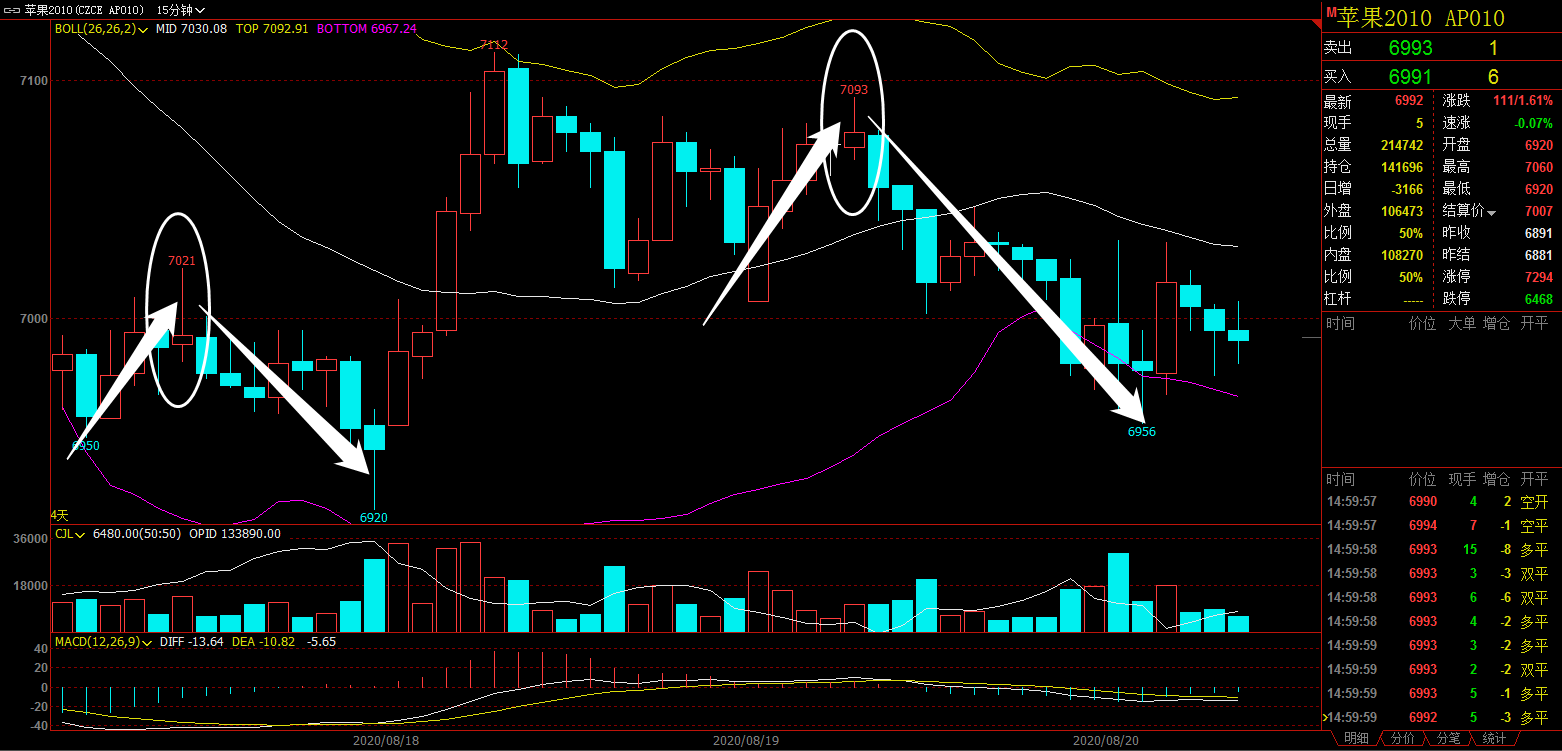The height and width of the screenshot is (751, 1562).
Task: Click the 6920 low price label on chart
Action: pos(374,517)
